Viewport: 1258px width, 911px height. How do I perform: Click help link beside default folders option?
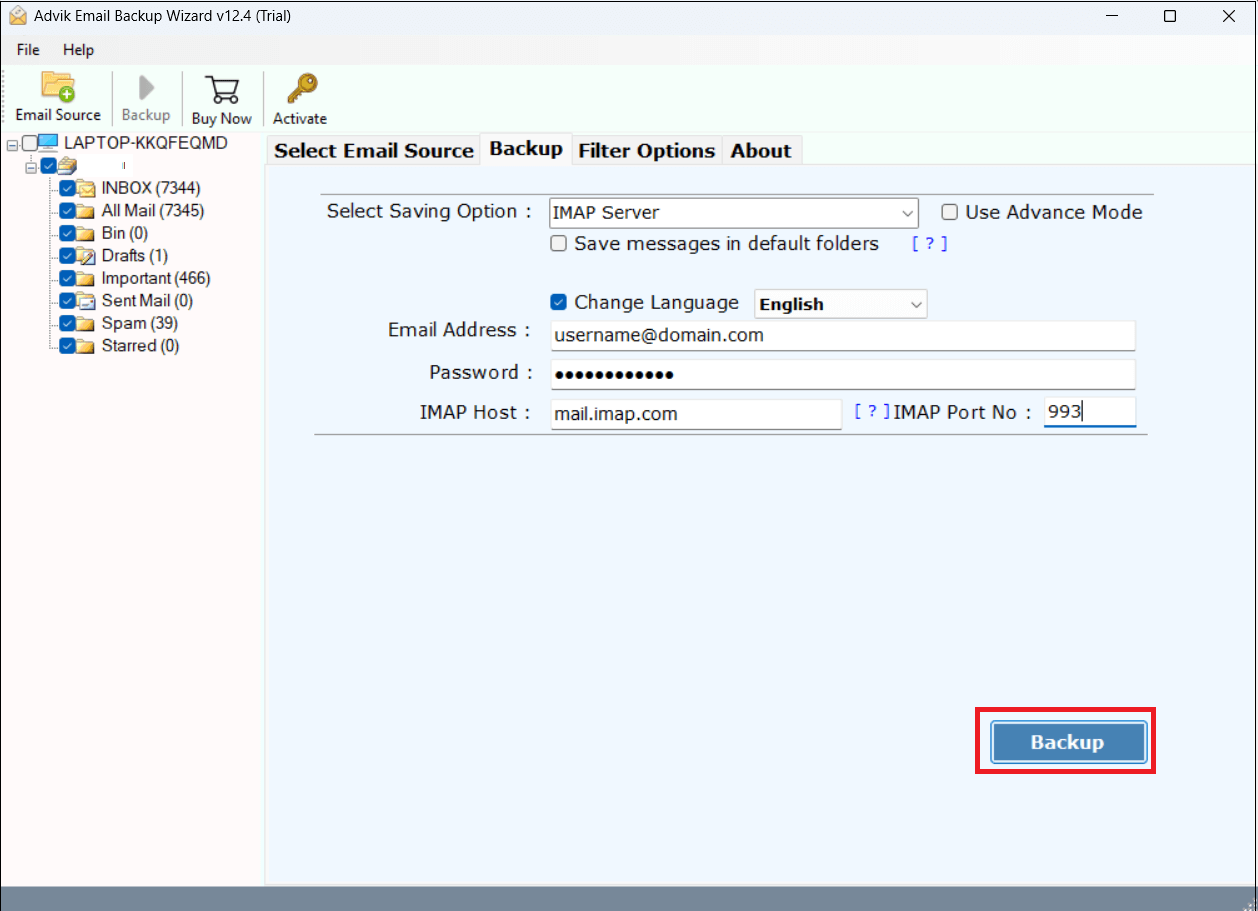929,243
